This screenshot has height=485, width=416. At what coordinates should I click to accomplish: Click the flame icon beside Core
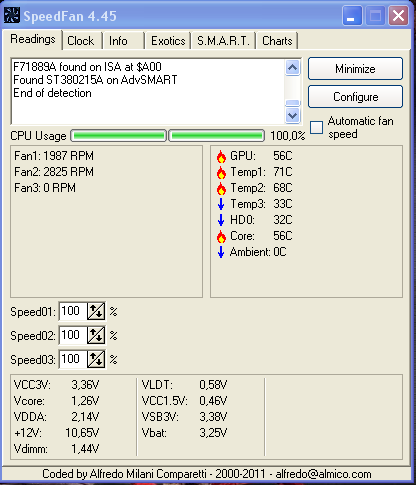(221, 236)
